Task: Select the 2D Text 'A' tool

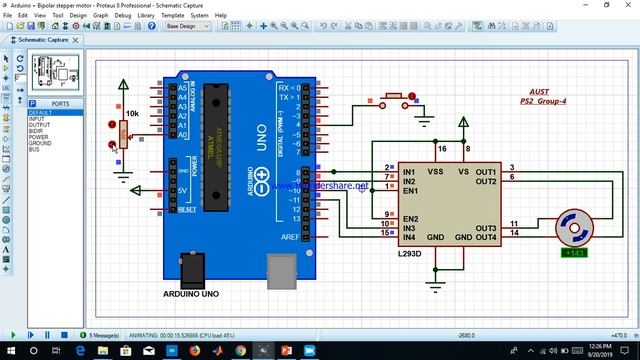Action: pos(6,249)
